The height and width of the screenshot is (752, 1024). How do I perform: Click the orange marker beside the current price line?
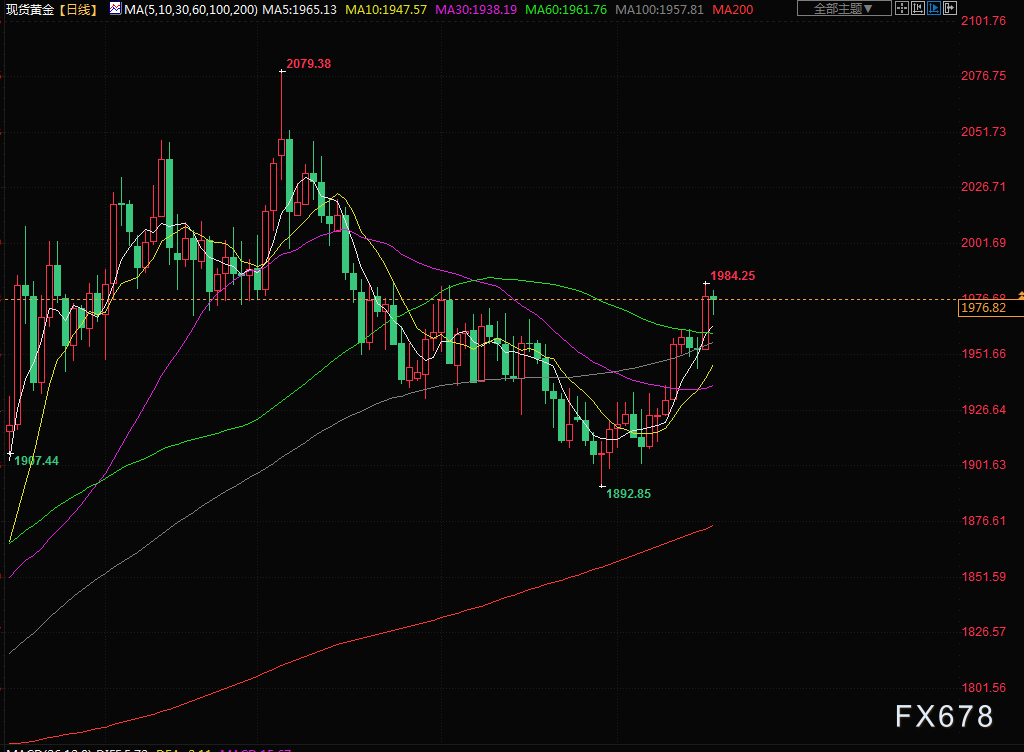[1020, 295]
